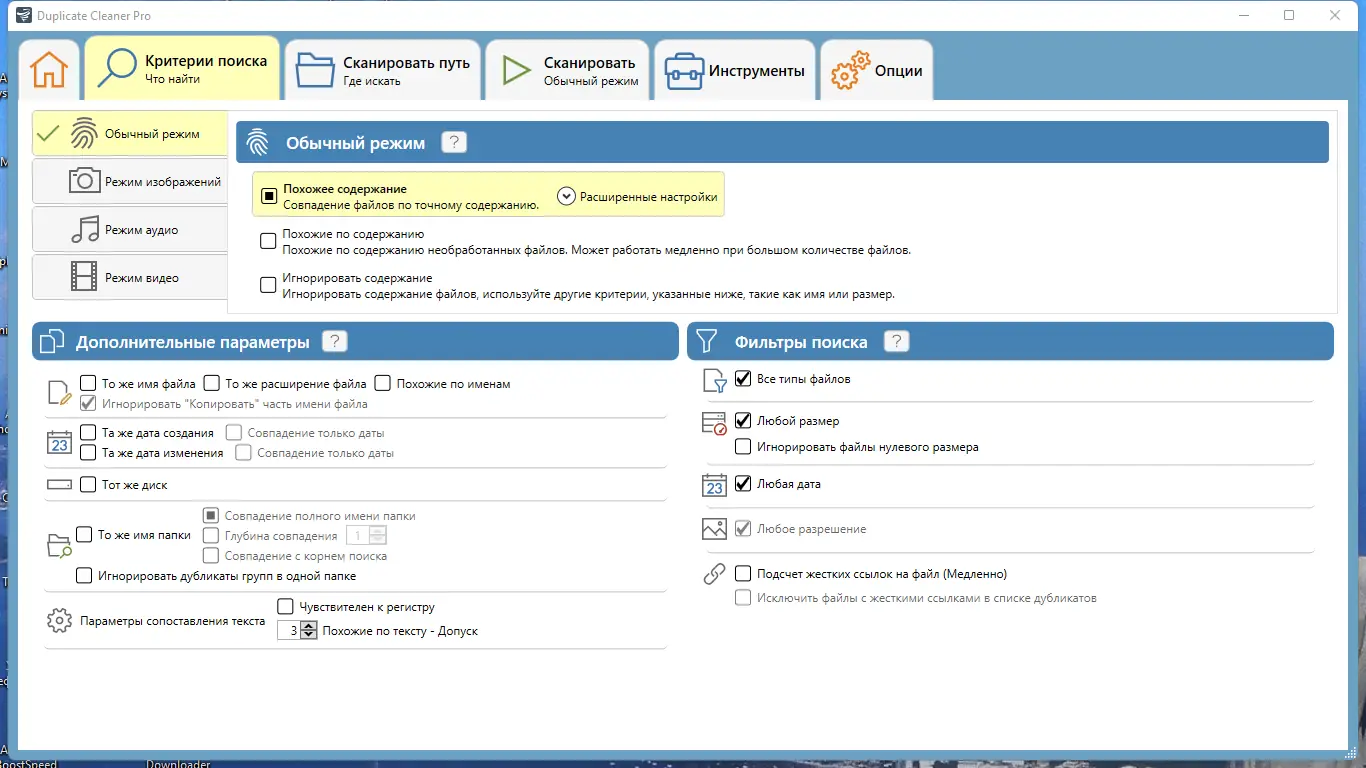Uncheck Любой размер filter
Screen dimensions: 1366x768
743,421
